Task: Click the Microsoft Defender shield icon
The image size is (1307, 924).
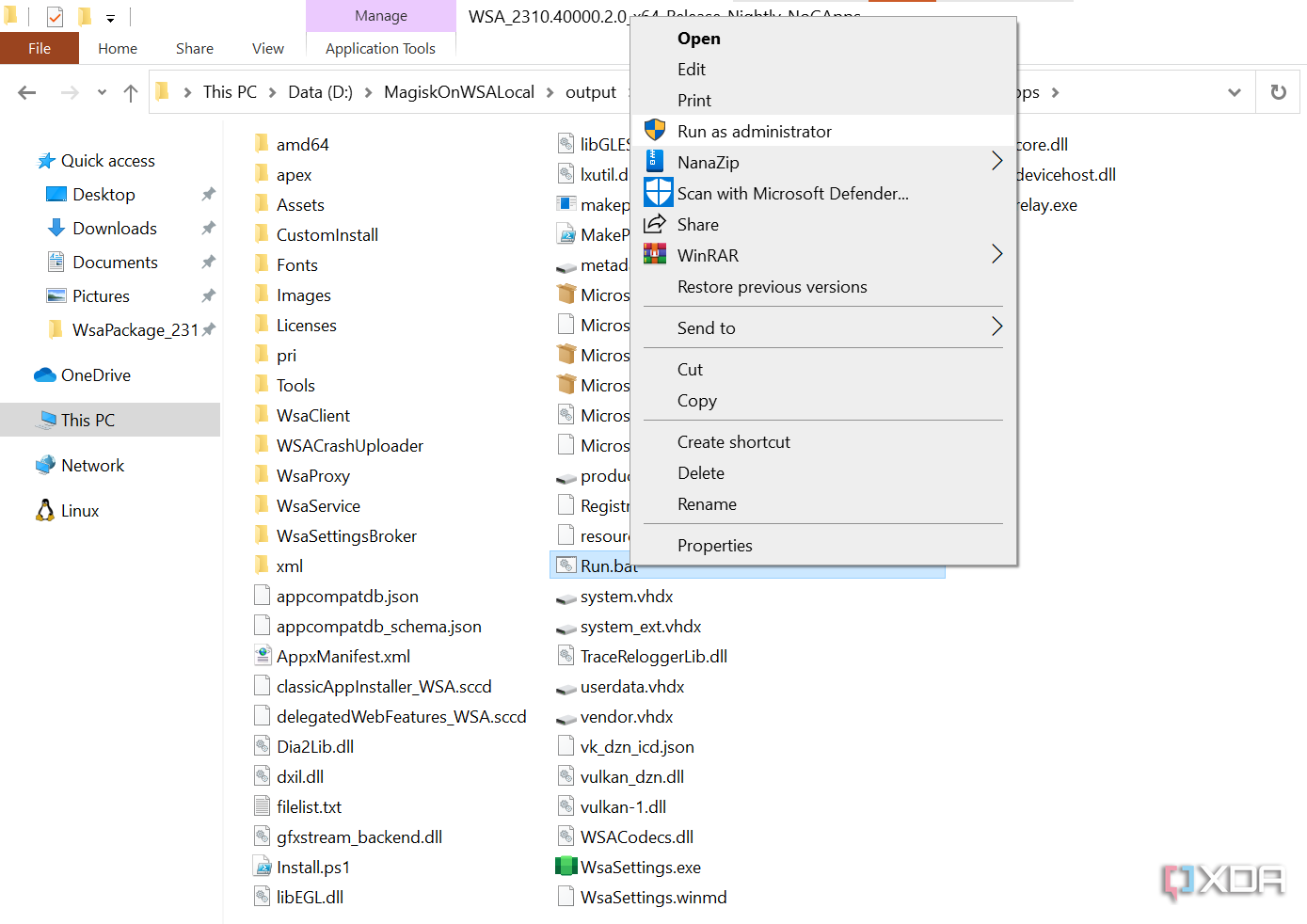Action: click(x=659, y=193)
